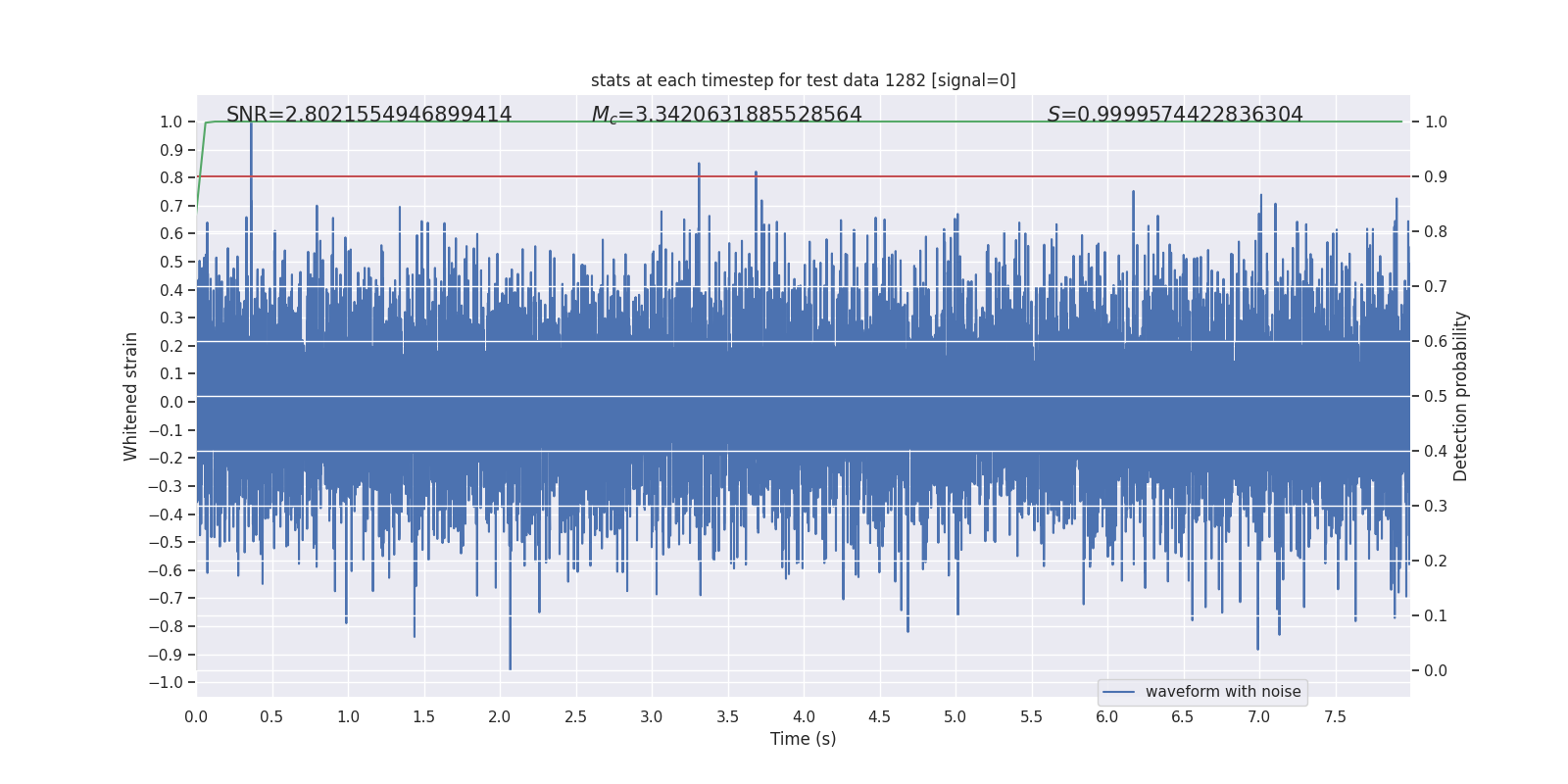Click the plot title for test data 1282
Screen dimensions: 1568x784
pos(803,80)
